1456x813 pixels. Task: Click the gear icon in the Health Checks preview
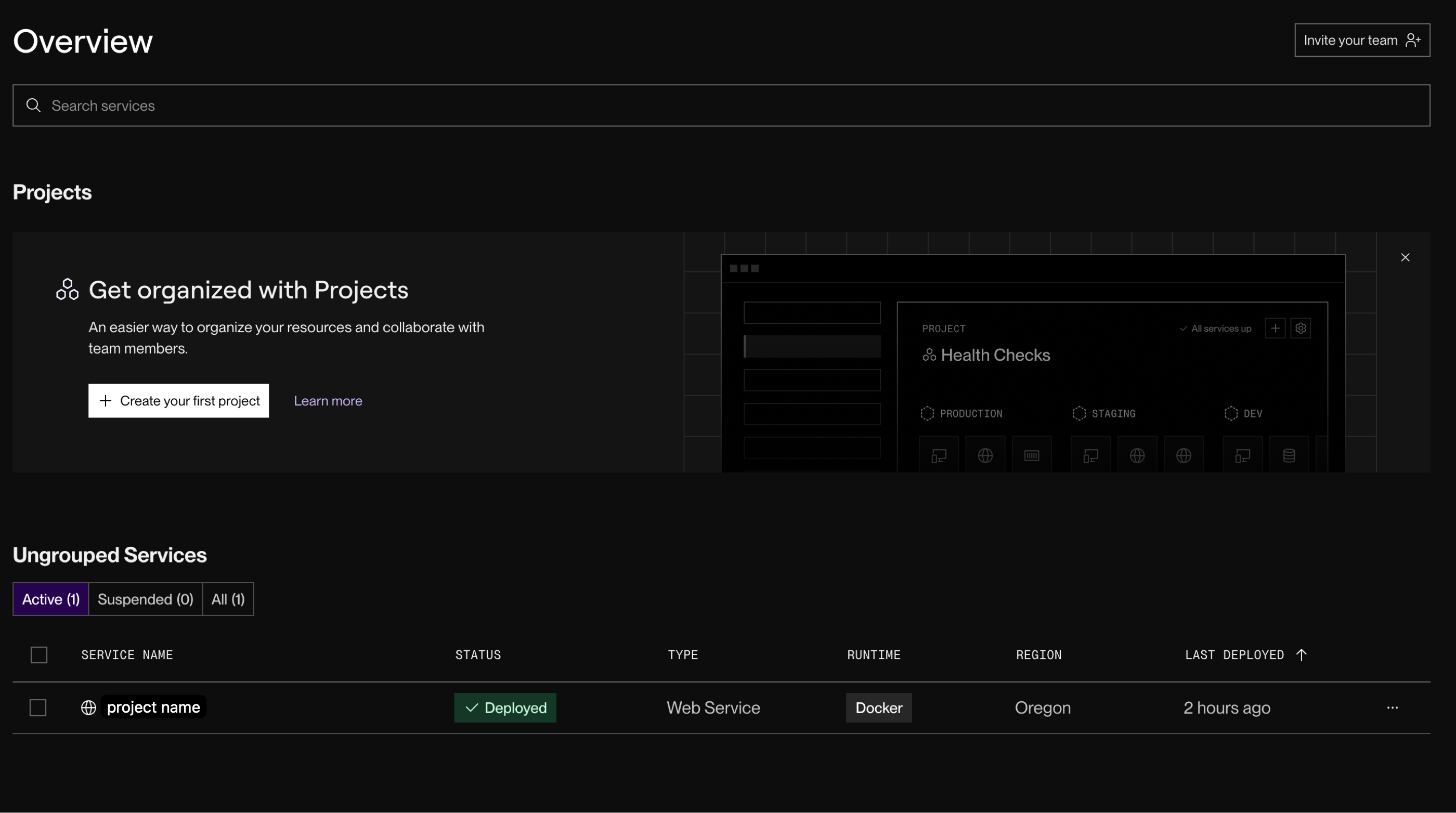pyautogui.click(x=1301, y=327)
